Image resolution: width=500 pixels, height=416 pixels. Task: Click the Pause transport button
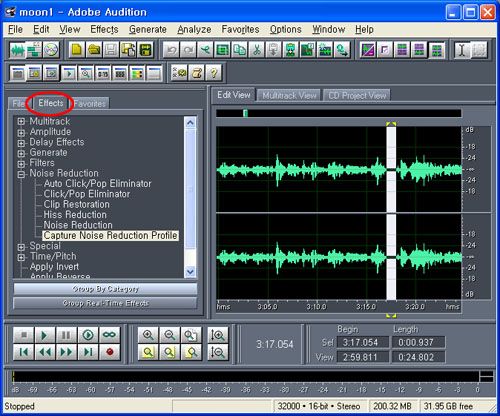(66, 335)
